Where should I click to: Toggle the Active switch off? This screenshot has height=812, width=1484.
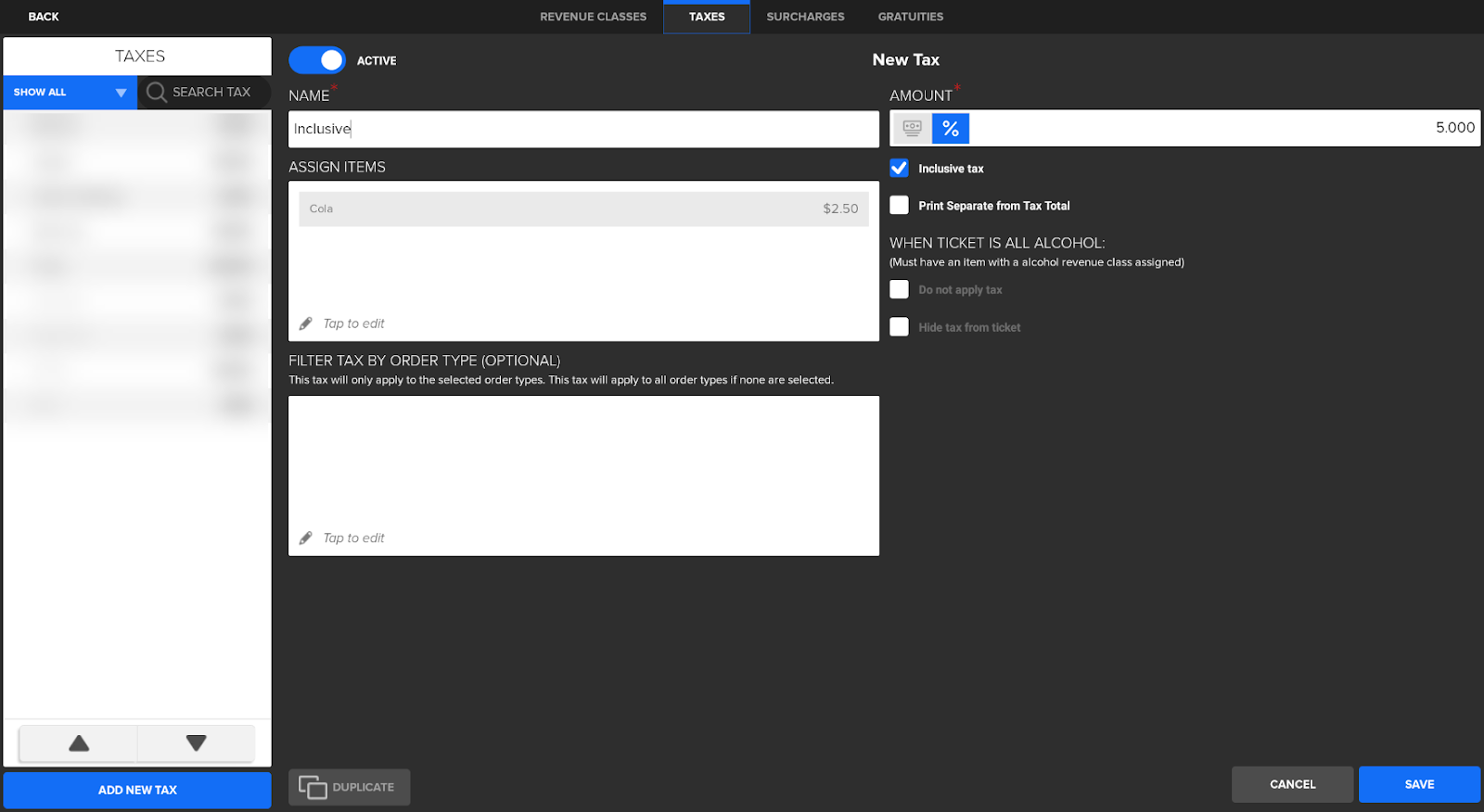317,60
